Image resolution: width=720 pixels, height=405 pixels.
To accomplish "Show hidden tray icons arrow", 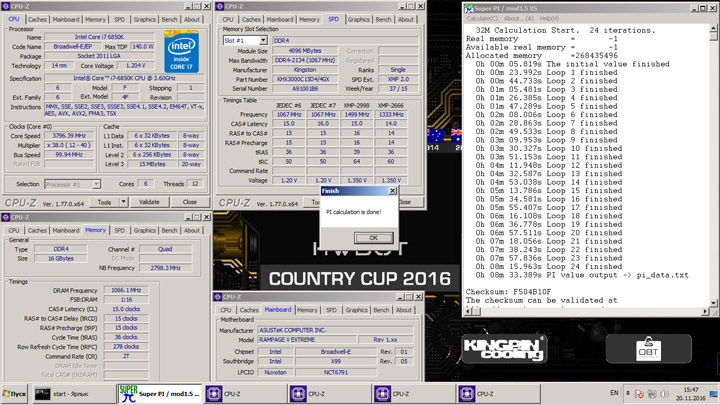I will coord(628,394).
